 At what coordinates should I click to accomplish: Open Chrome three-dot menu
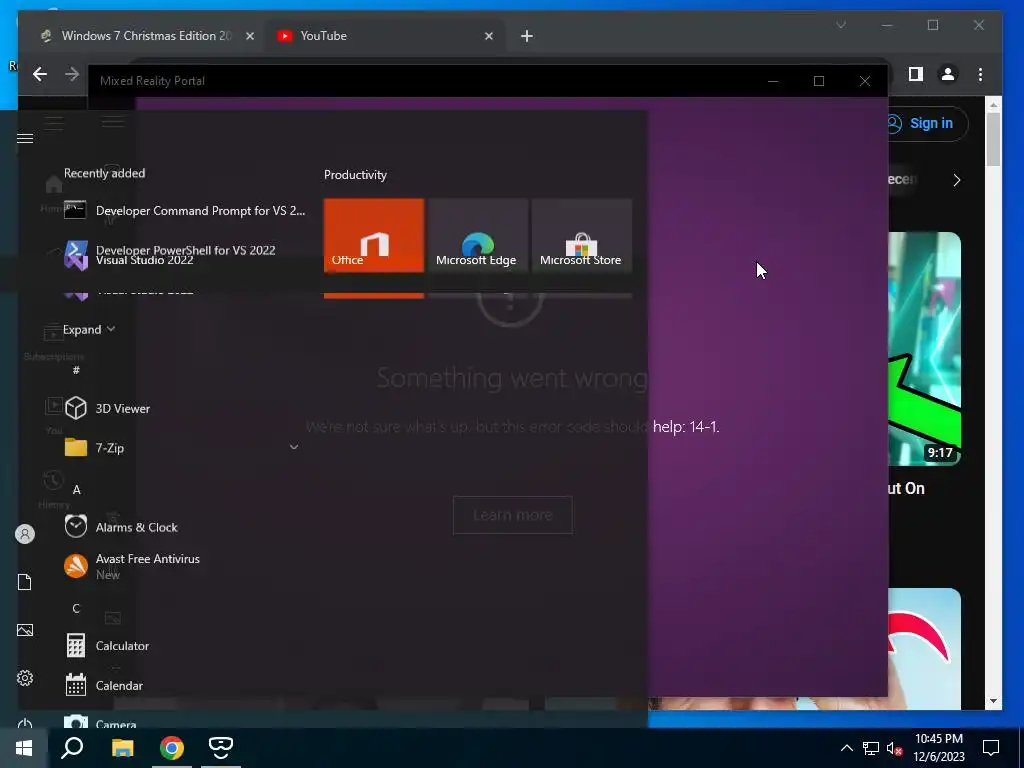[x=980, y=74]
